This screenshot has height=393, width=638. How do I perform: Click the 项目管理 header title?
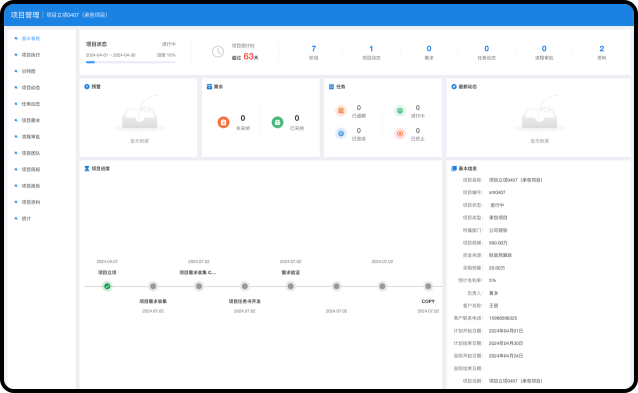[25, 15]
